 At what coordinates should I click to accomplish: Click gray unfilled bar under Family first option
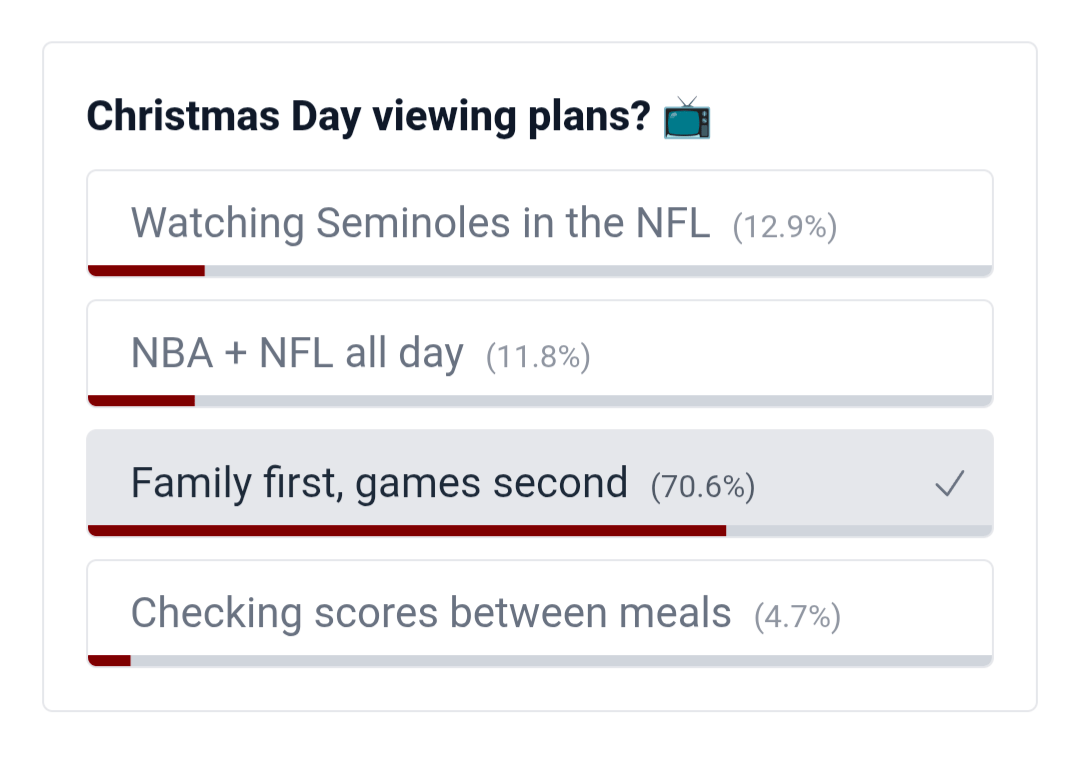(x=859, y=530)
